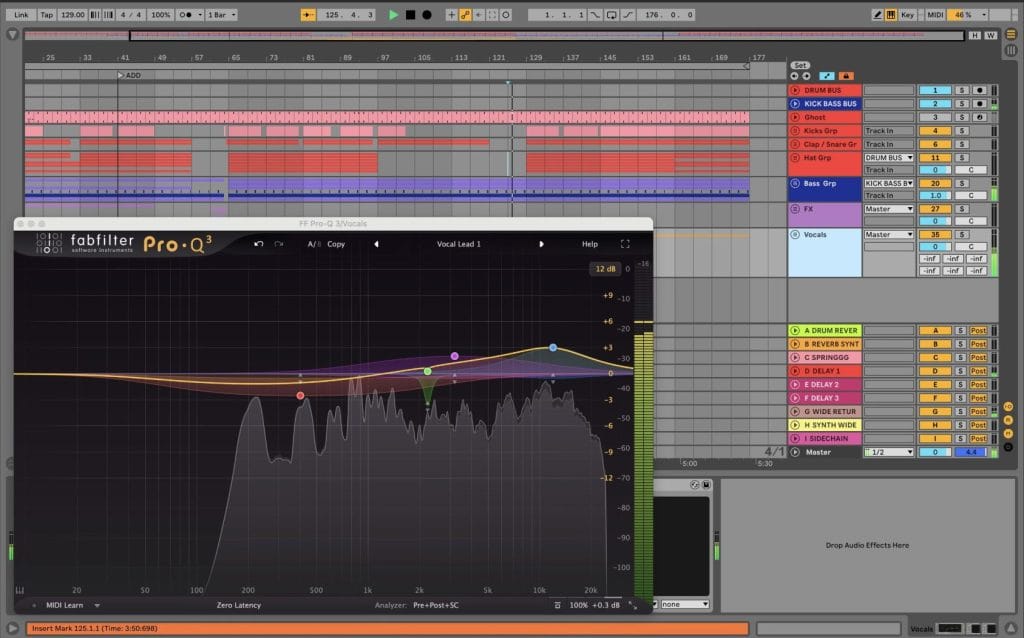The height and width of the screenshot is (638, 1024).
Task: Enter full screen mode in Pro-Q 3
Action: (x=626, y=244)
